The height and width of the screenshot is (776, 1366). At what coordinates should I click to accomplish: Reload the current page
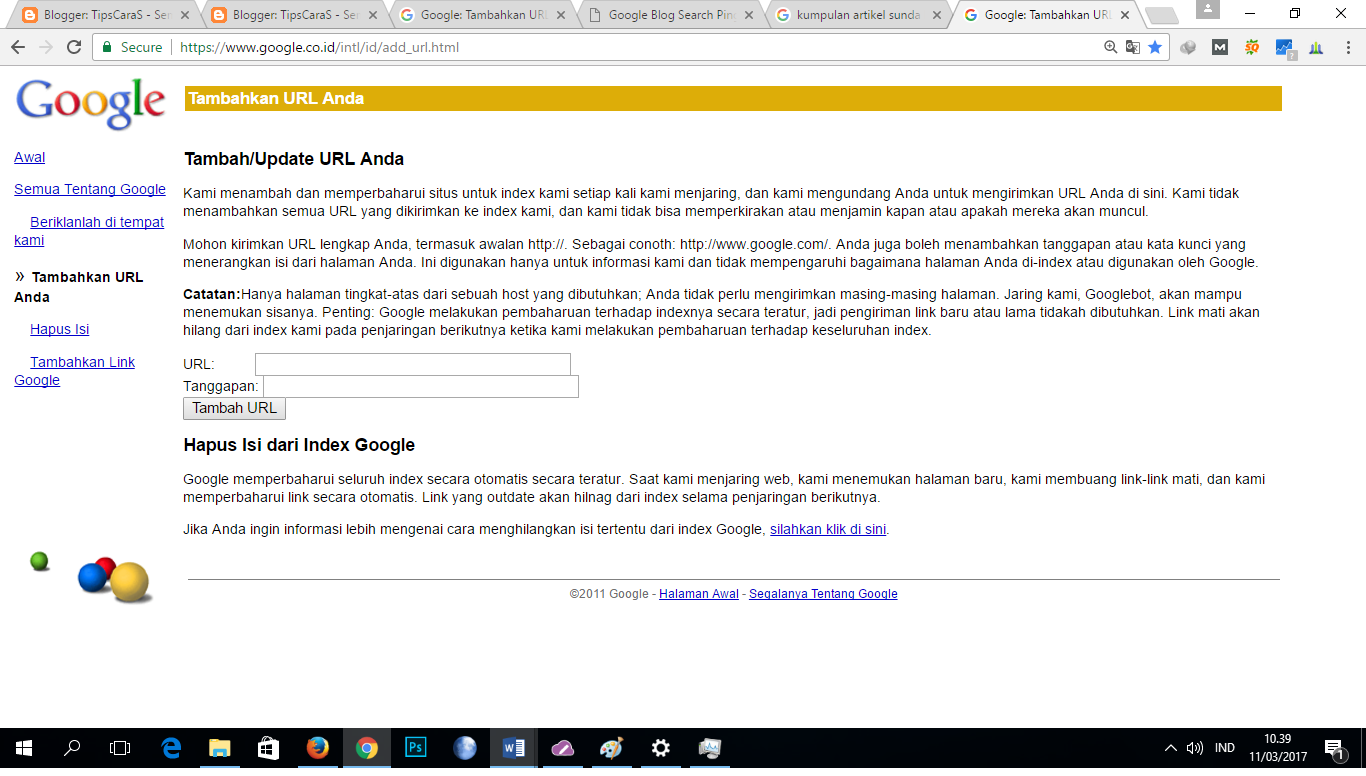pyautogui.click(x=74, y=47)
